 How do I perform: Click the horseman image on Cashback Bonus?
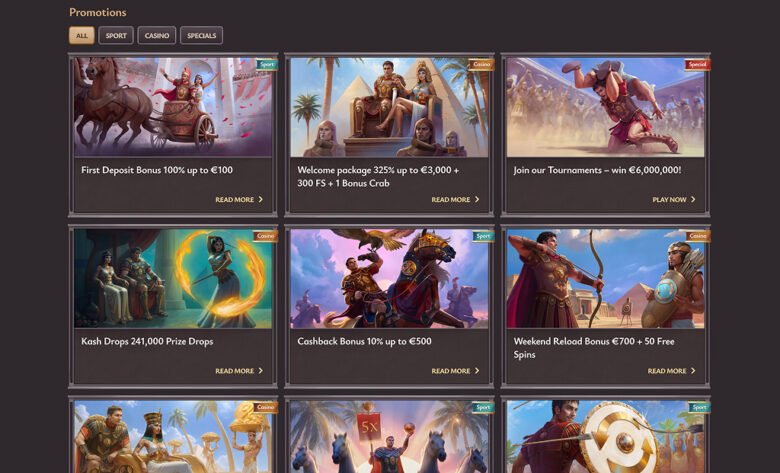coord(388,279)
